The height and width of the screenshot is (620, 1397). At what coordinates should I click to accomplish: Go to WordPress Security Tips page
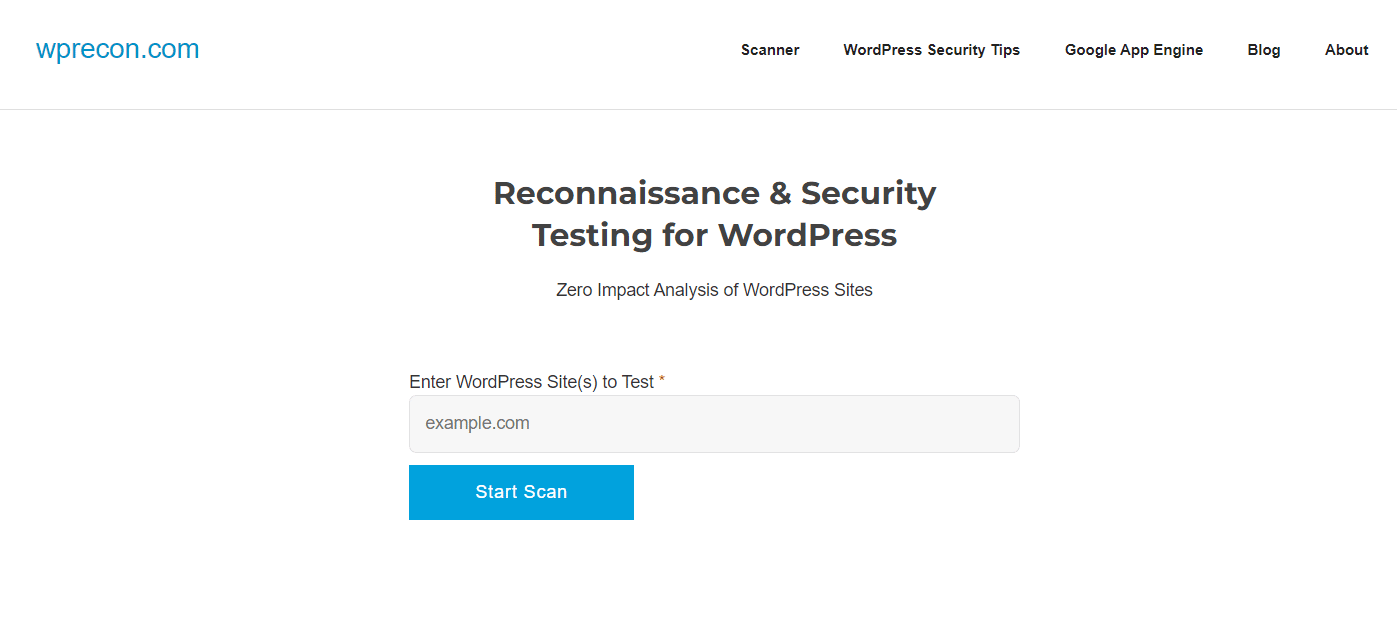pyautogui.click(x=931, y=50)
